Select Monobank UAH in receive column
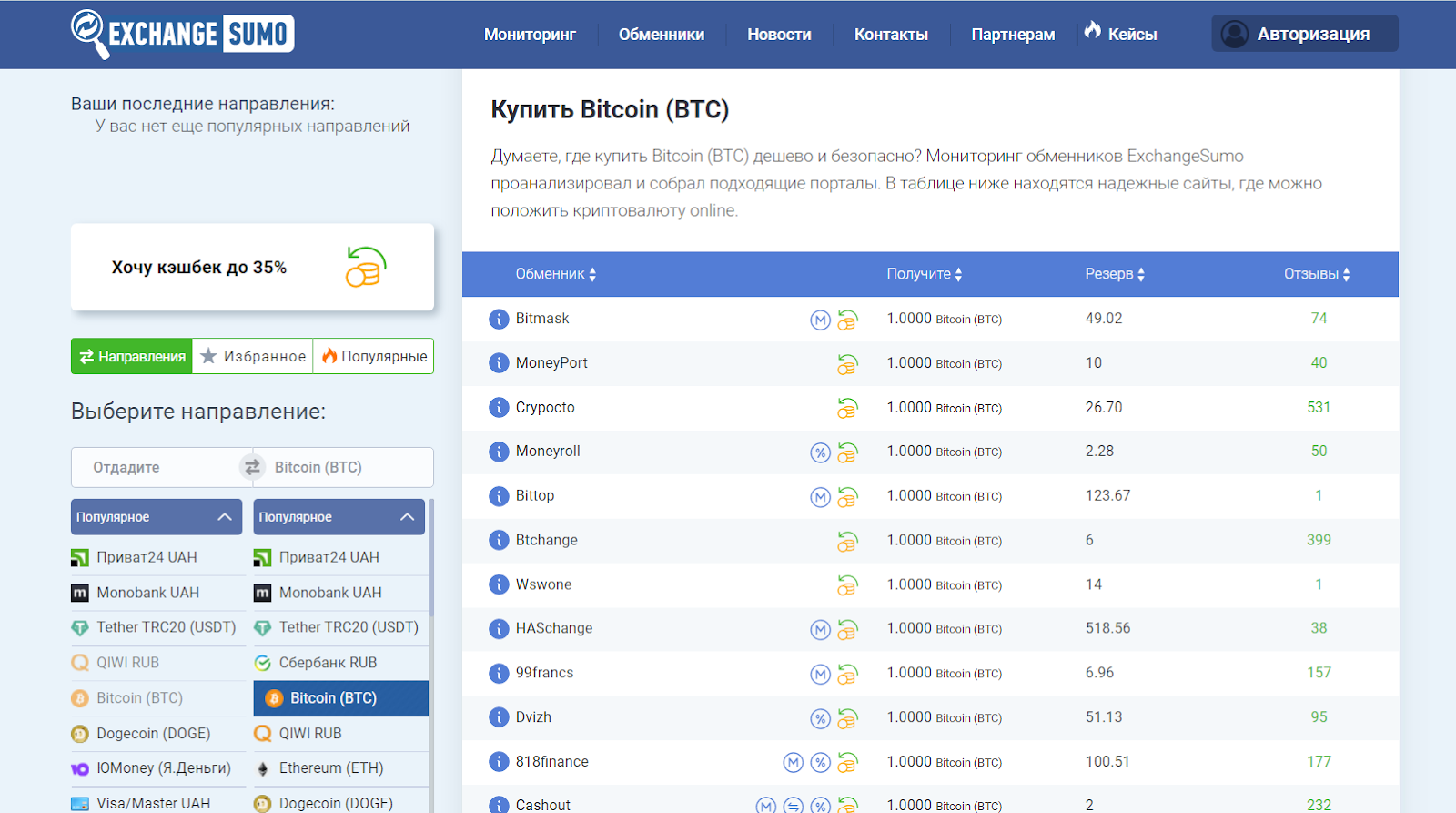1456x813 pixels. coord(339,593)
